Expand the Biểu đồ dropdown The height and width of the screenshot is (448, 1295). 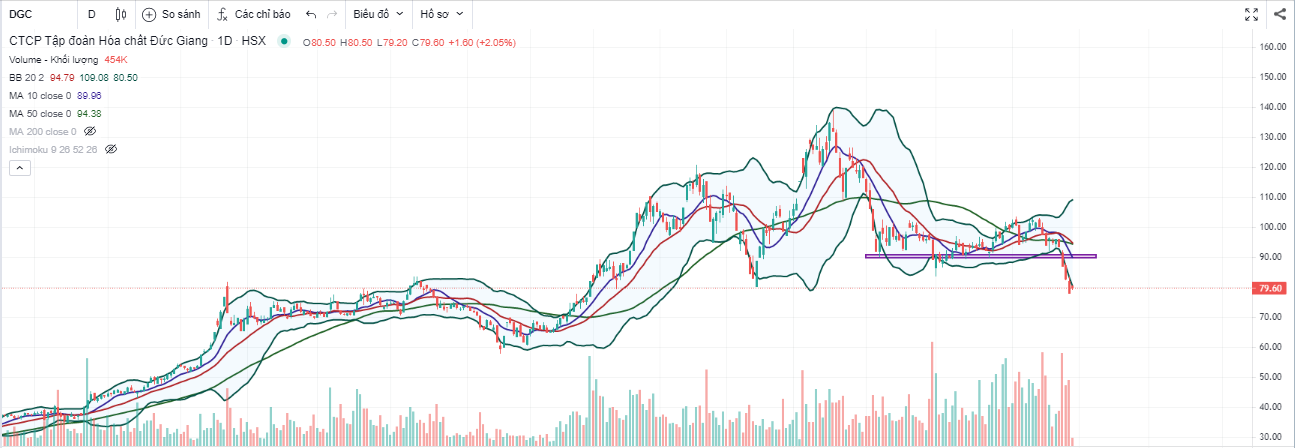(x=378, y=14)
